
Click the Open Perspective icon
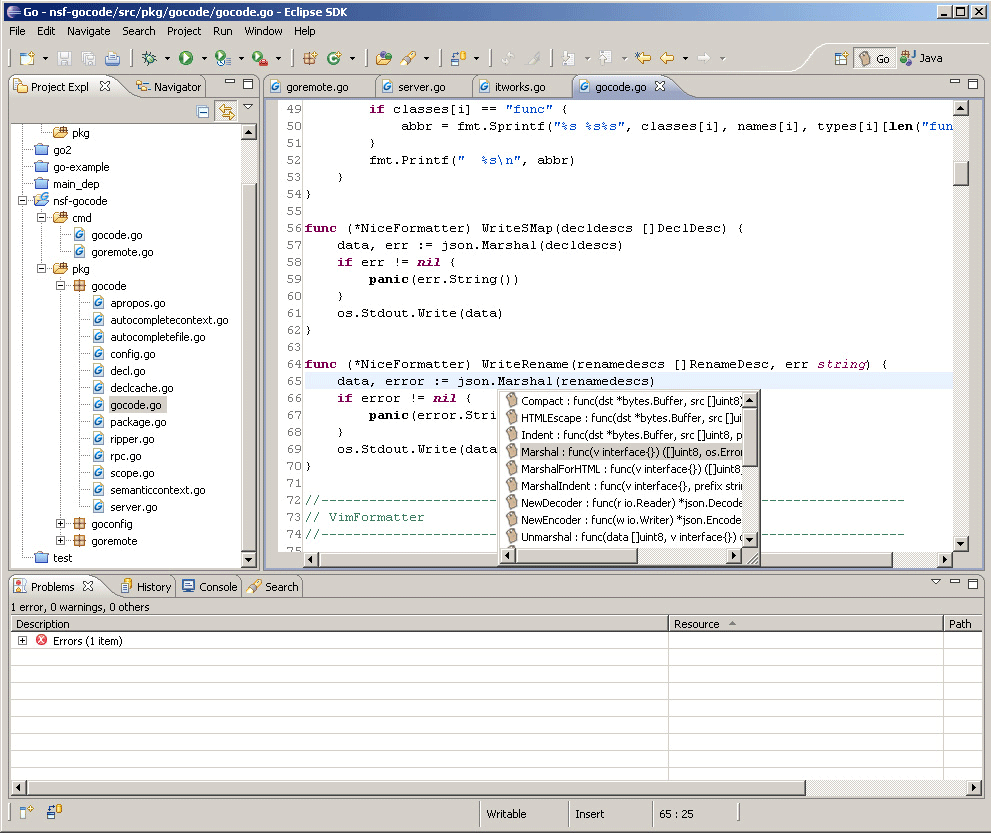[842, 59]
